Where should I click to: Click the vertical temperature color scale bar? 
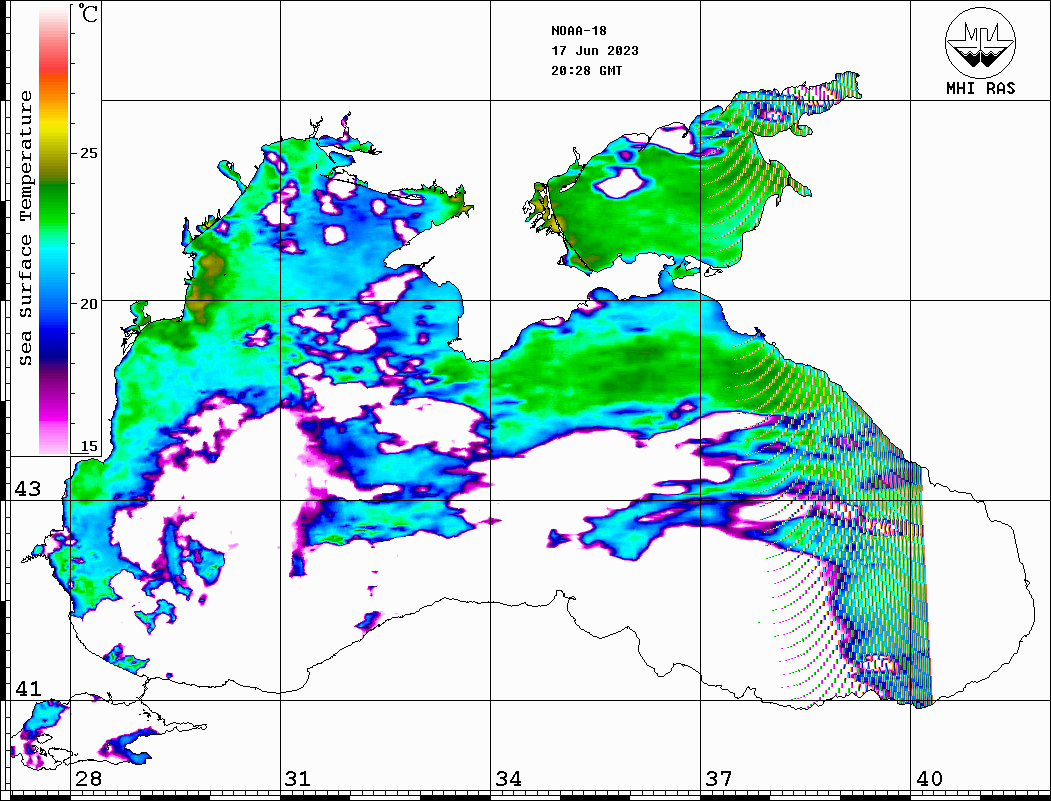tap(54, 229)
